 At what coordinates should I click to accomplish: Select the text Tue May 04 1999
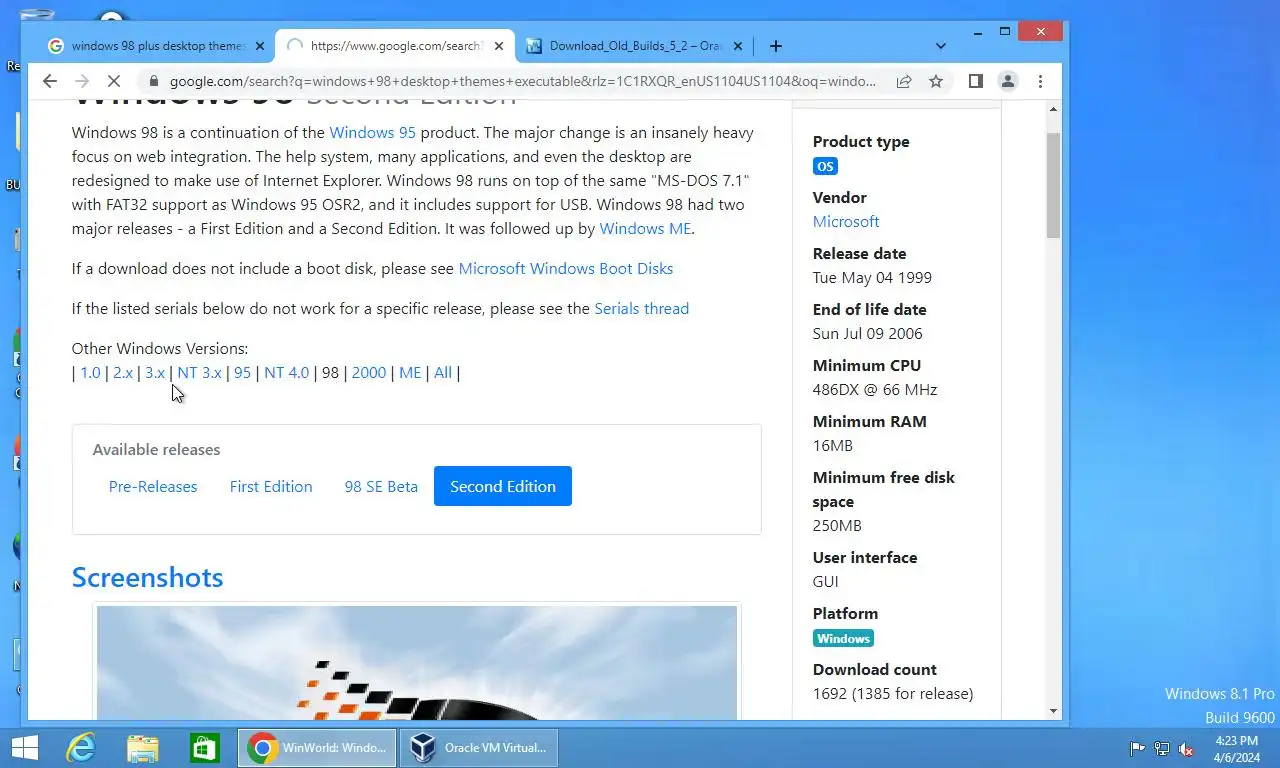point(872,277)
